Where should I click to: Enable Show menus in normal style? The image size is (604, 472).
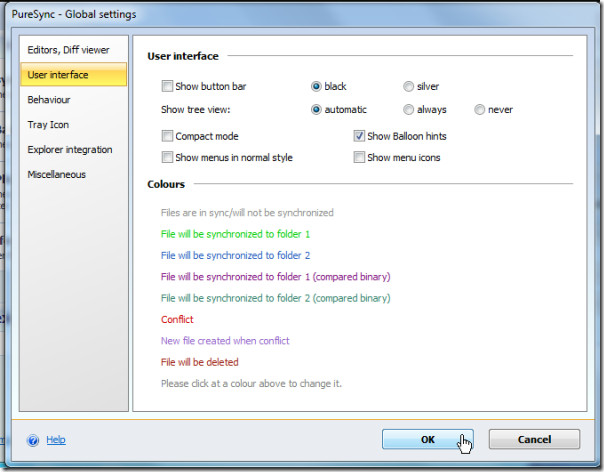point(167,157)
